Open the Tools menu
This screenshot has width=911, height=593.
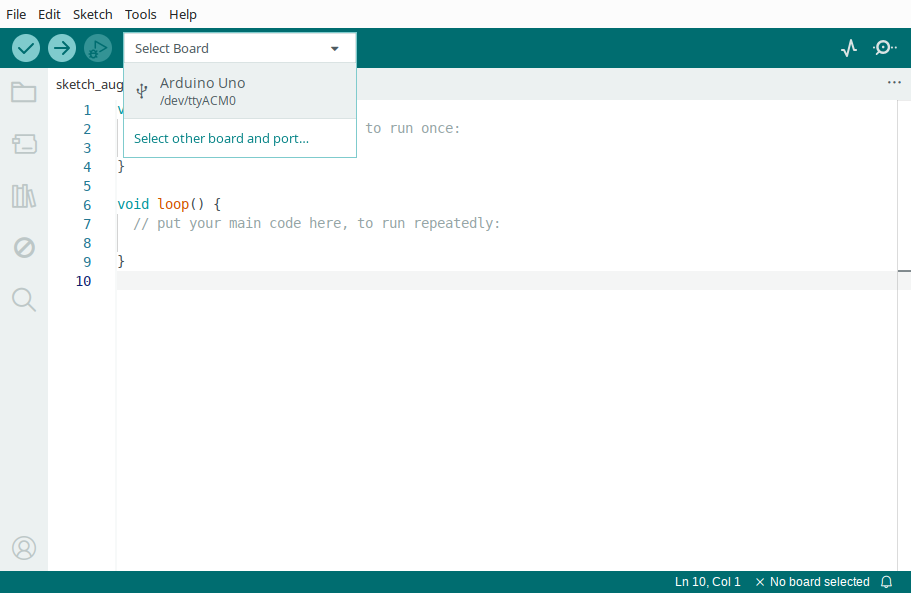[x=141, y=15]
